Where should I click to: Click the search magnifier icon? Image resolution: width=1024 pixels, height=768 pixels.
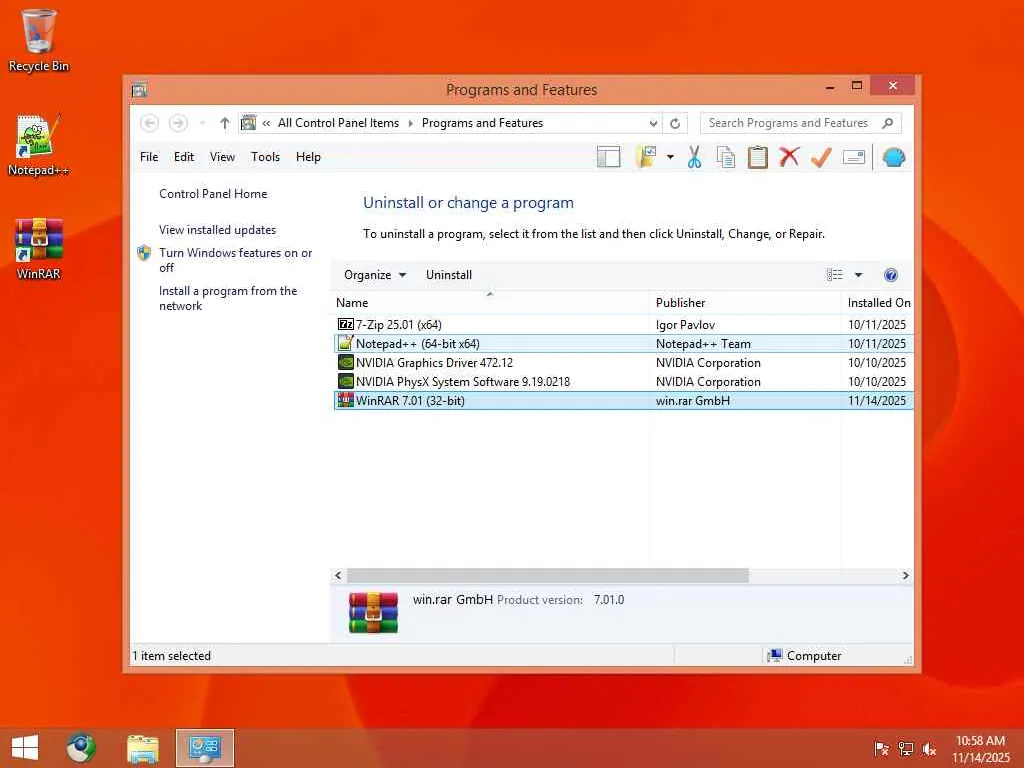click(x=888, y=123)
